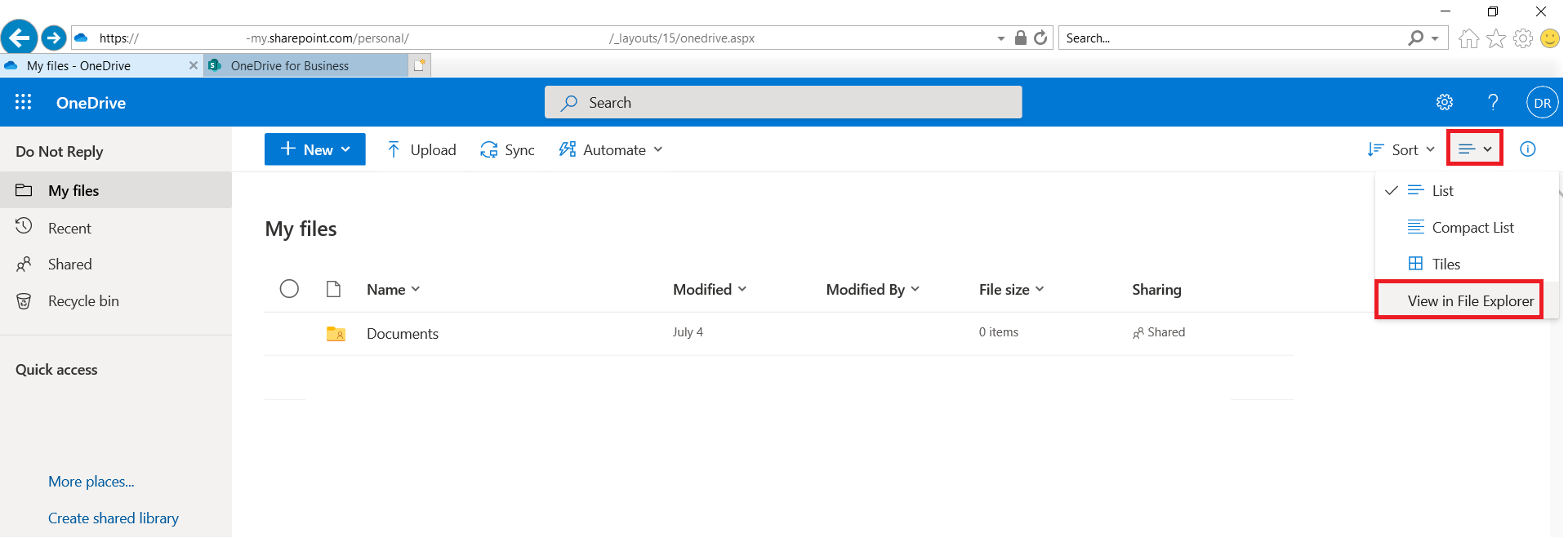
Task: Expand the Modified column header menu
Action: (x=710, y=289)
